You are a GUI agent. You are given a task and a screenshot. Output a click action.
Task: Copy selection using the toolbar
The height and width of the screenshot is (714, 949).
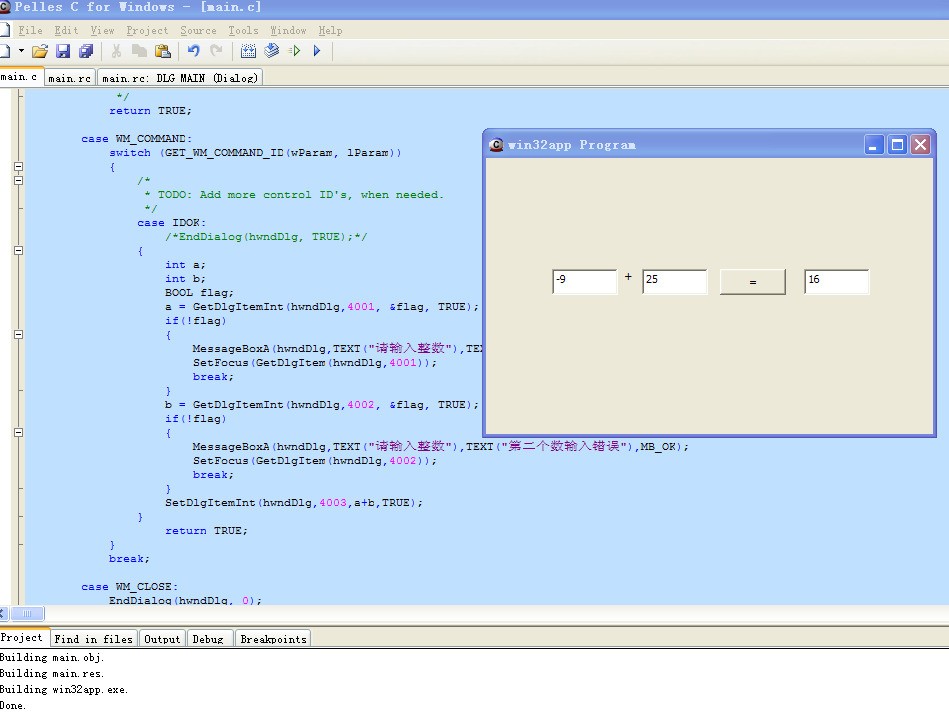pos(139,51)
